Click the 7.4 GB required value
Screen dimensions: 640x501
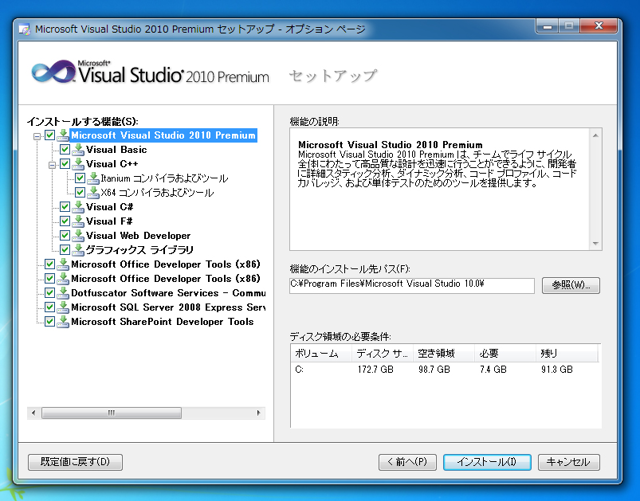493,370
